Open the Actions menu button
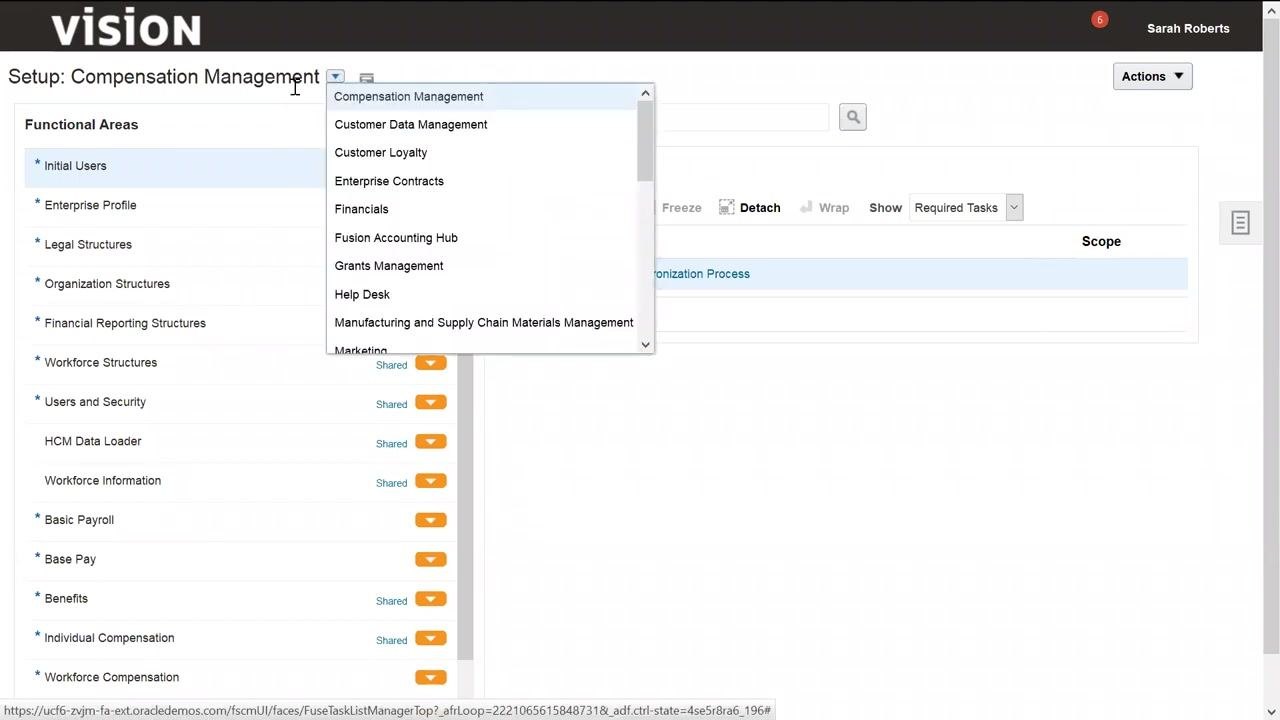 coord(1153,76)
